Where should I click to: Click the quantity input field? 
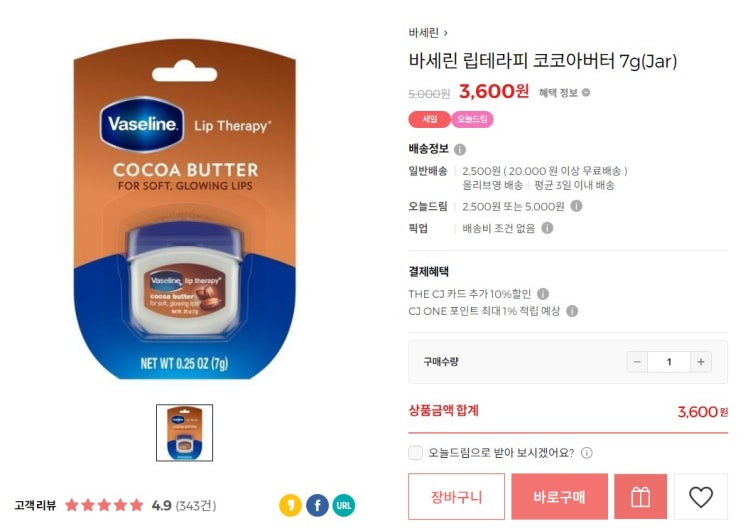(x=669, y=362)
